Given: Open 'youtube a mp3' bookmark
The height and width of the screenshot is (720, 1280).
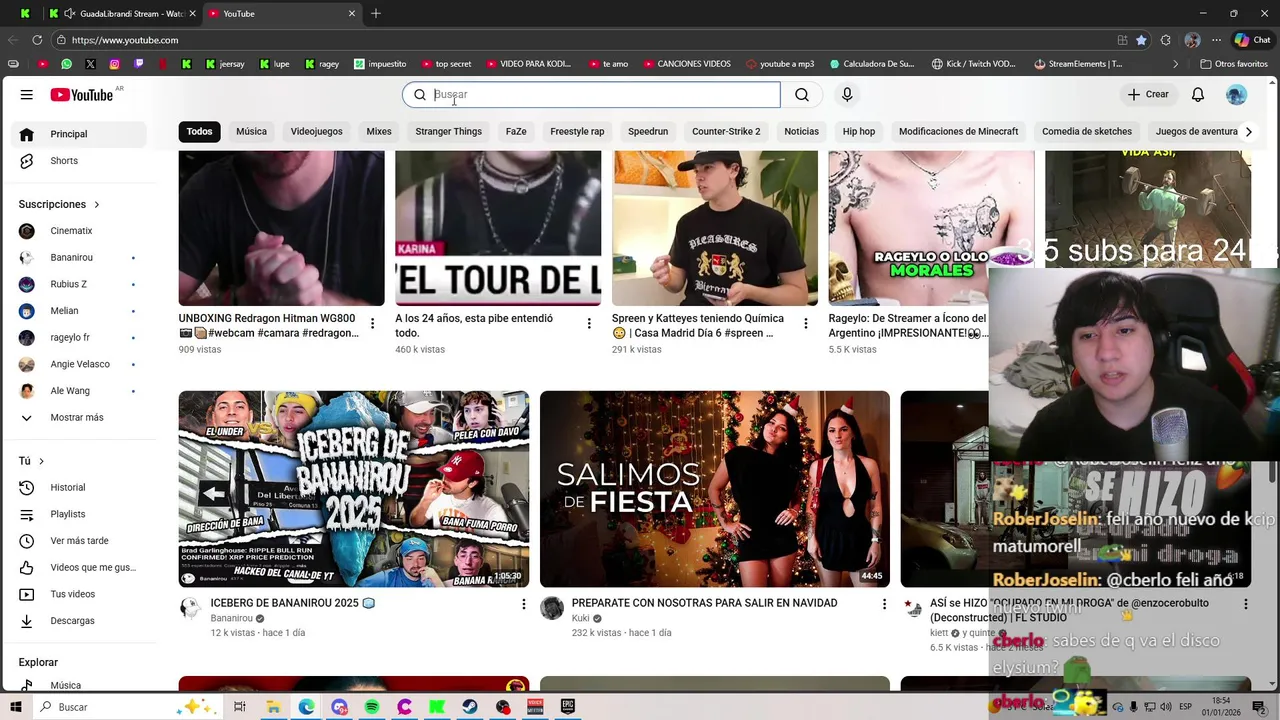Looking at the screenshot, I should [x=780, y=64].
